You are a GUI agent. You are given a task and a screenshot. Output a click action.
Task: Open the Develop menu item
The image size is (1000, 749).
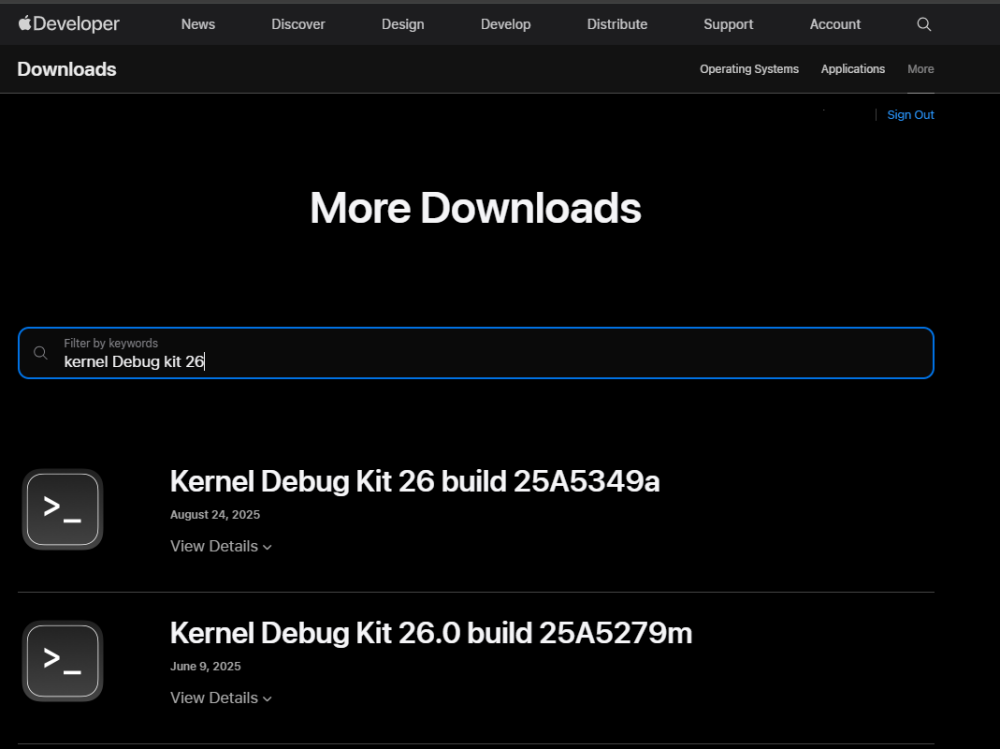pos(505,24)
